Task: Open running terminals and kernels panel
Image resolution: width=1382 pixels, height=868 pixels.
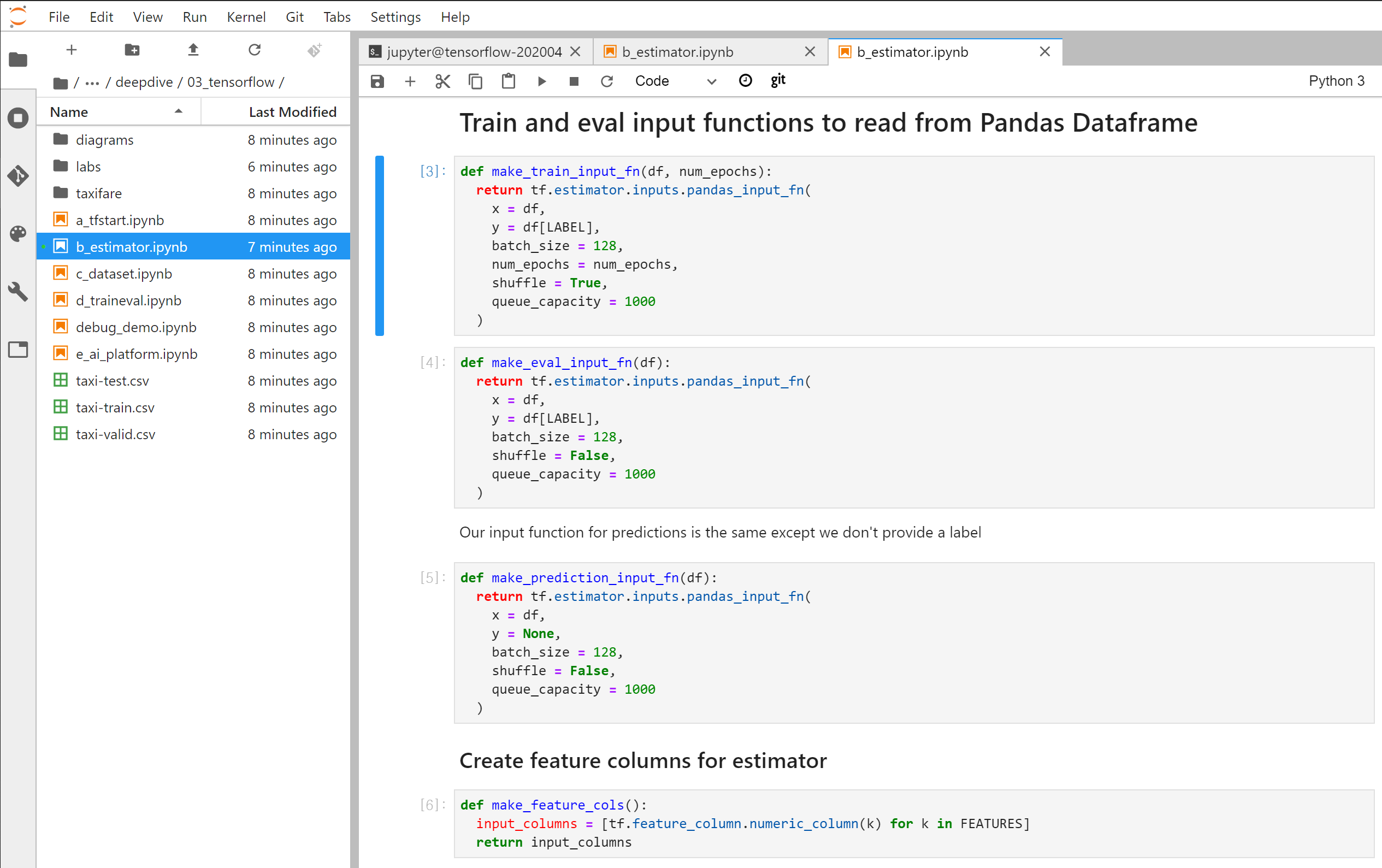Action: click(x=18, y=118)
